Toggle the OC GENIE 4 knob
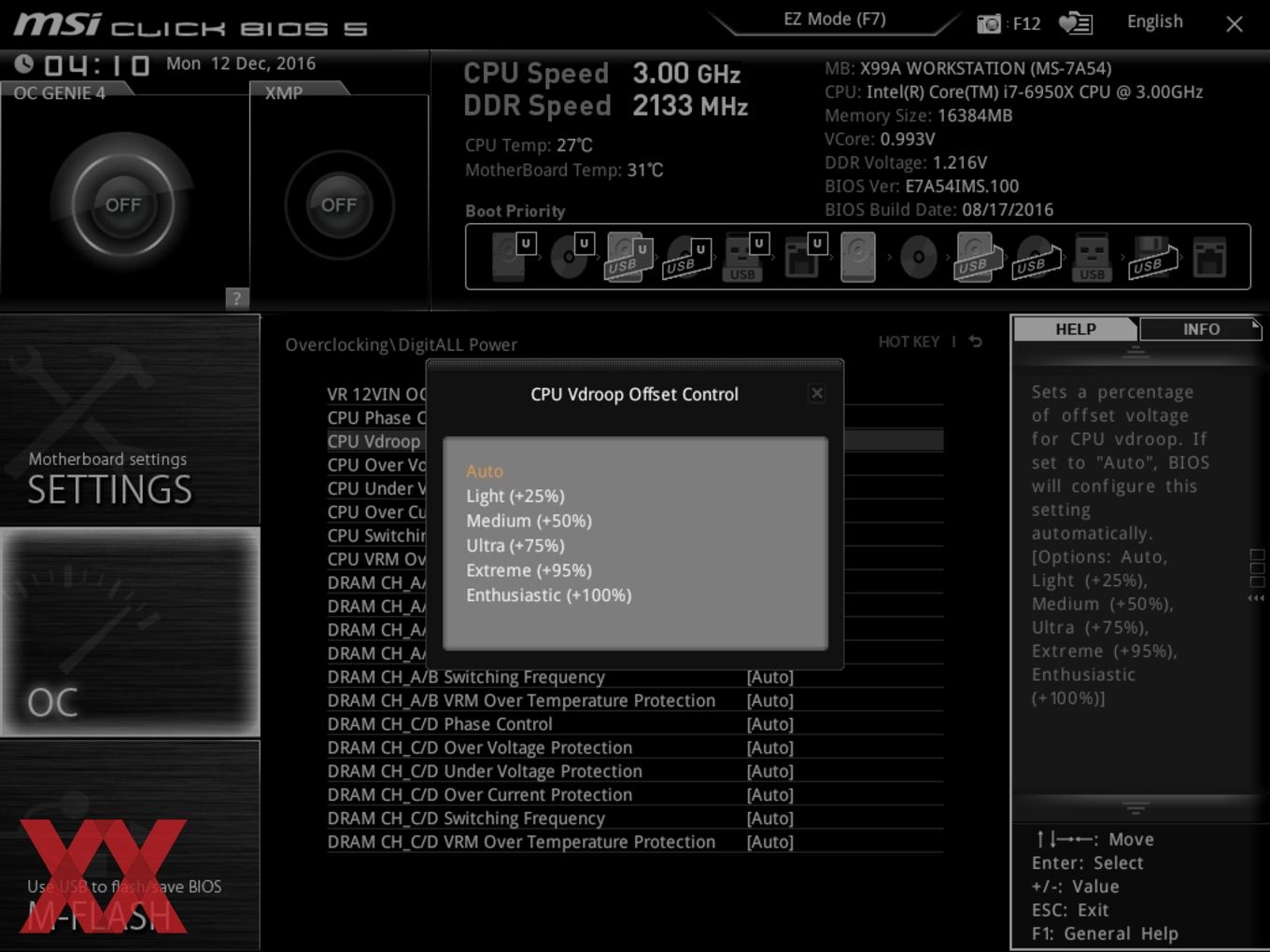This screenshot has width=1270, height=952. 123,205
